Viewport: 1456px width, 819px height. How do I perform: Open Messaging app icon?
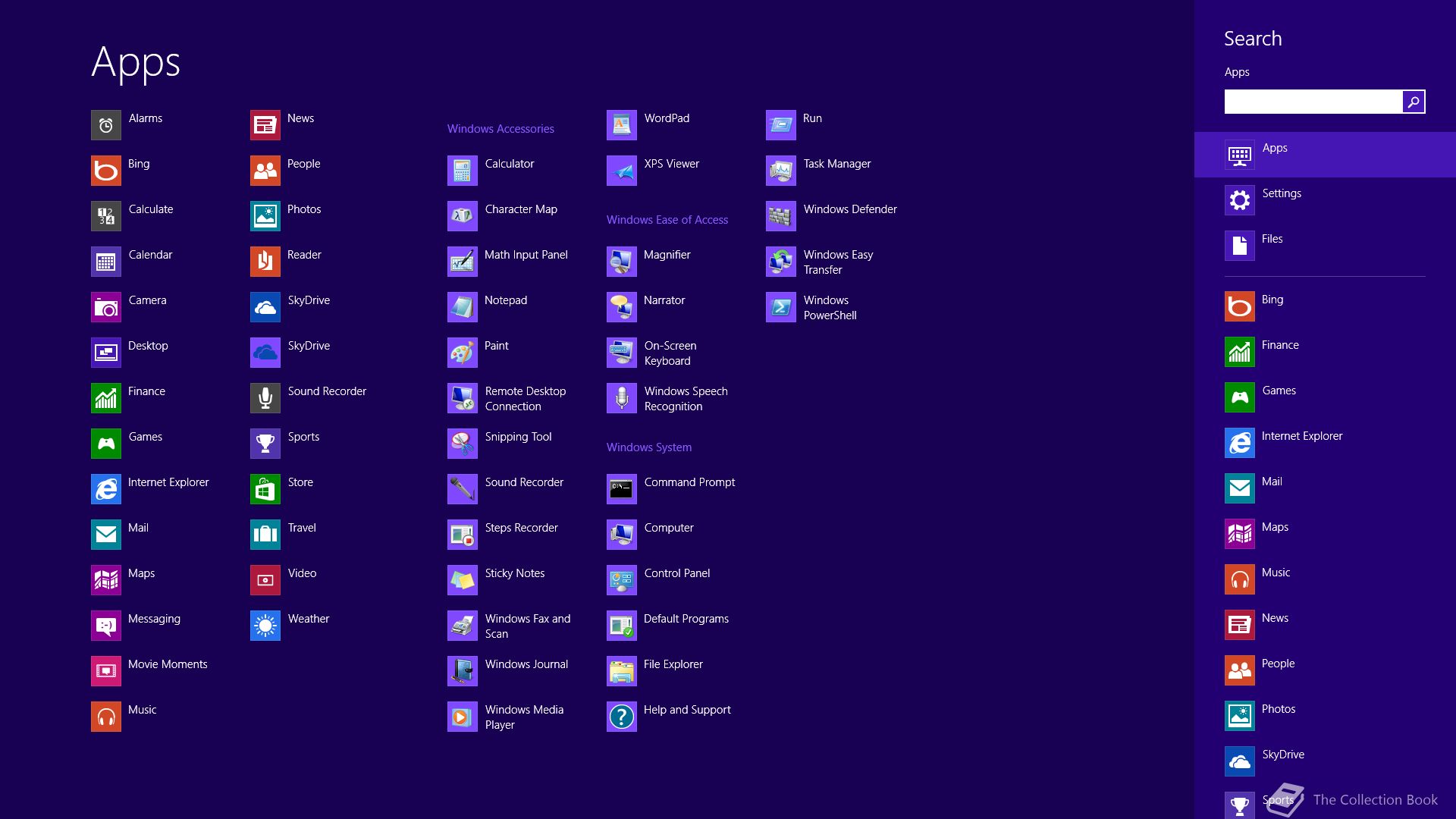pyautogui.click(x=106, y=626)
